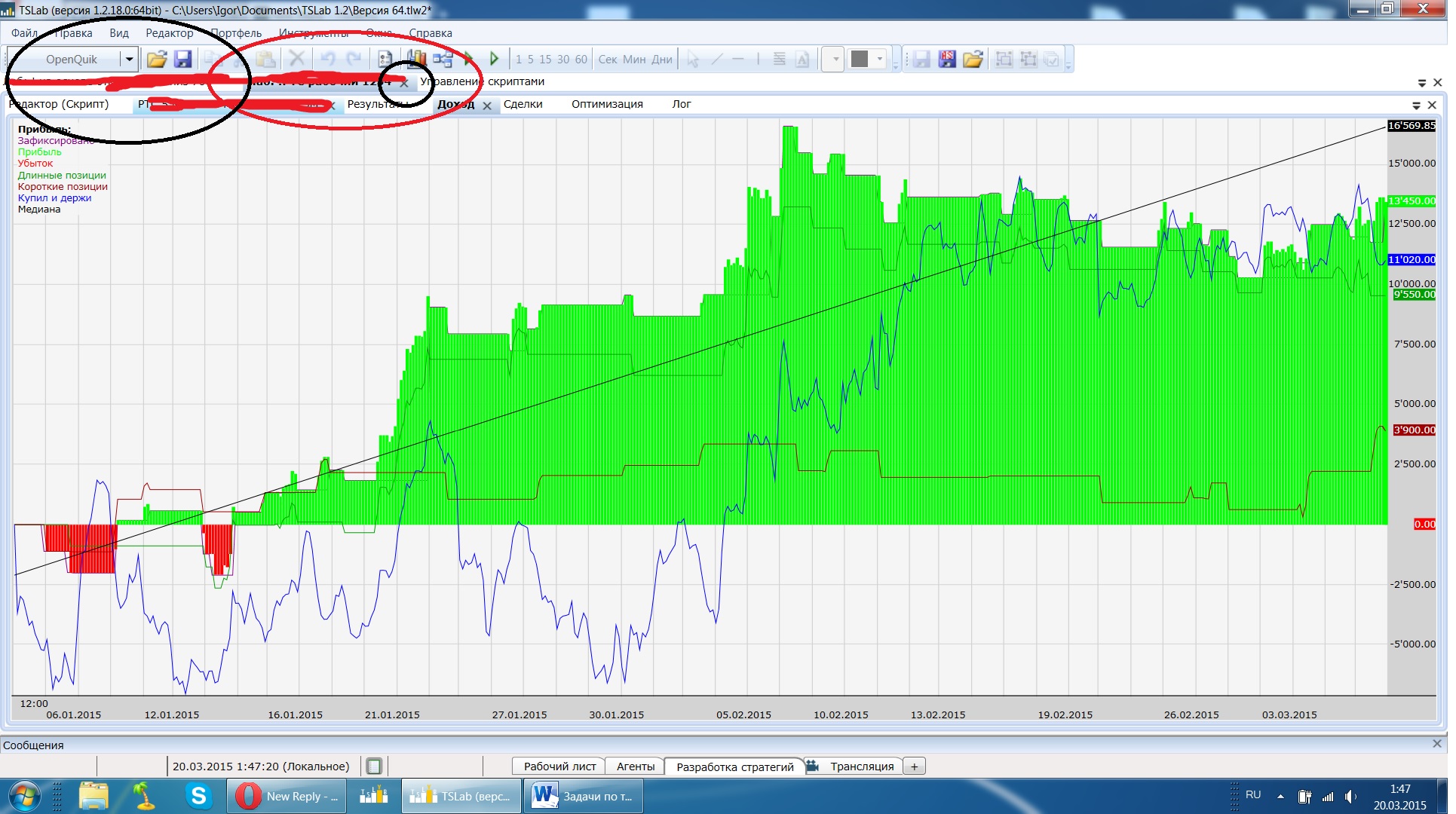The width and height of the screenshot is (1456, 814).
Task: Click the script properties list icon
Action: click(385, 60)
